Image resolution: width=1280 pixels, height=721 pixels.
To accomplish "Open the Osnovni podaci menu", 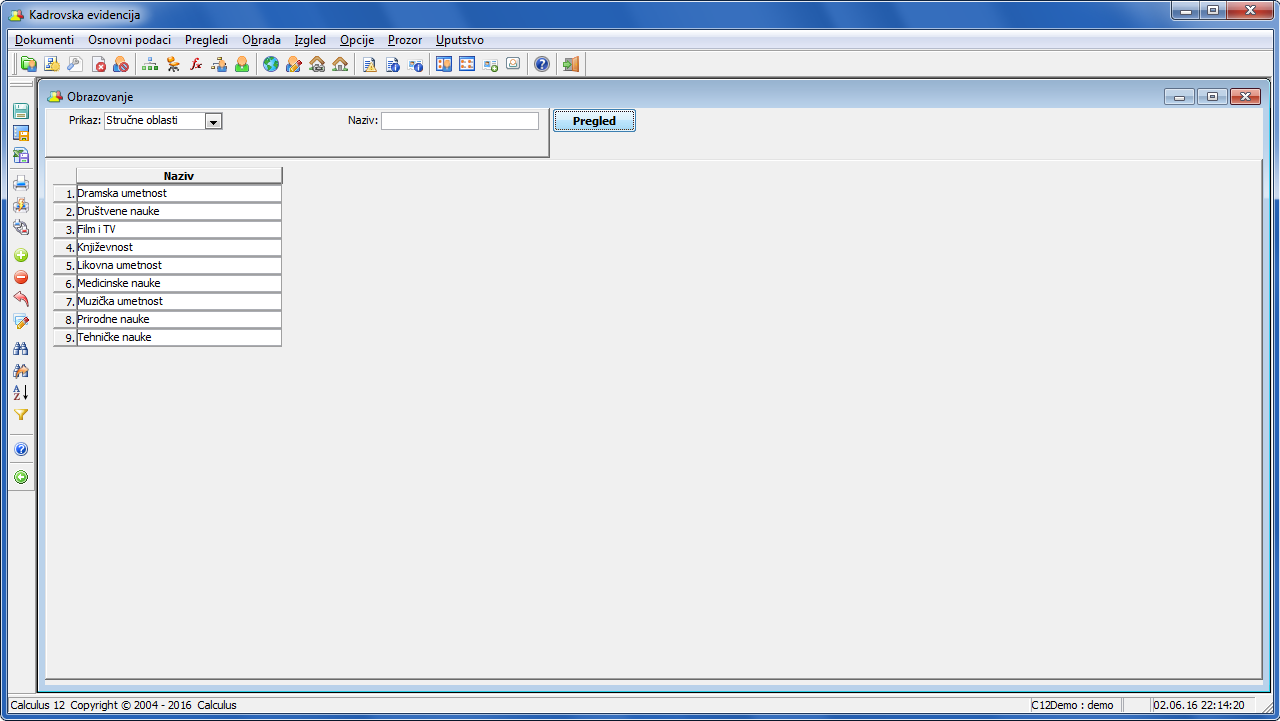I will [130, 40].
